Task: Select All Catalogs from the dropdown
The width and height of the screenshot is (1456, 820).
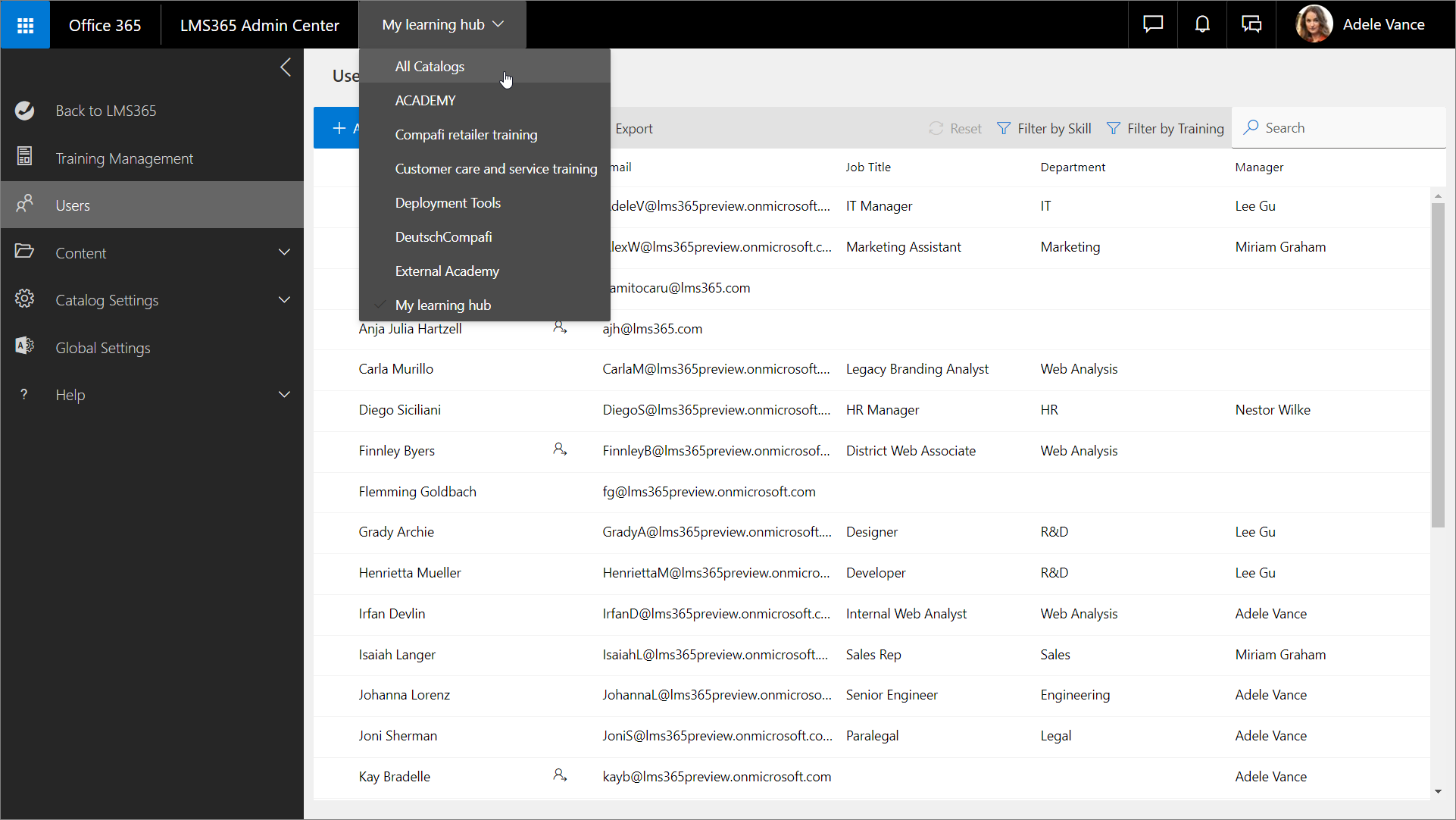Action: coord(430,67)
